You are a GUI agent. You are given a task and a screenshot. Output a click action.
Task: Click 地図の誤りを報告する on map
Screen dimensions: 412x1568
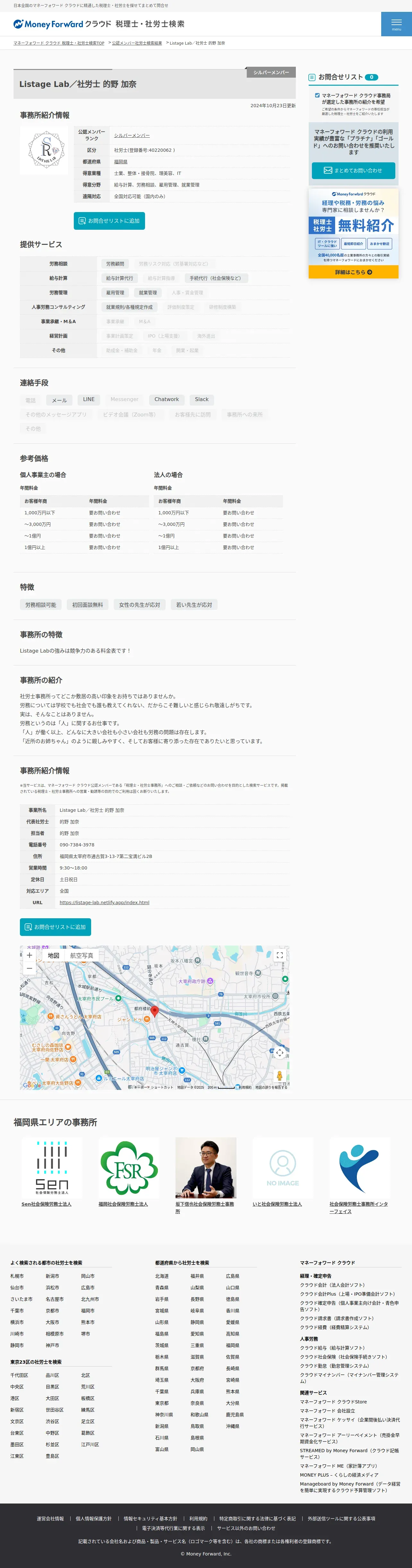(271, 1087)
